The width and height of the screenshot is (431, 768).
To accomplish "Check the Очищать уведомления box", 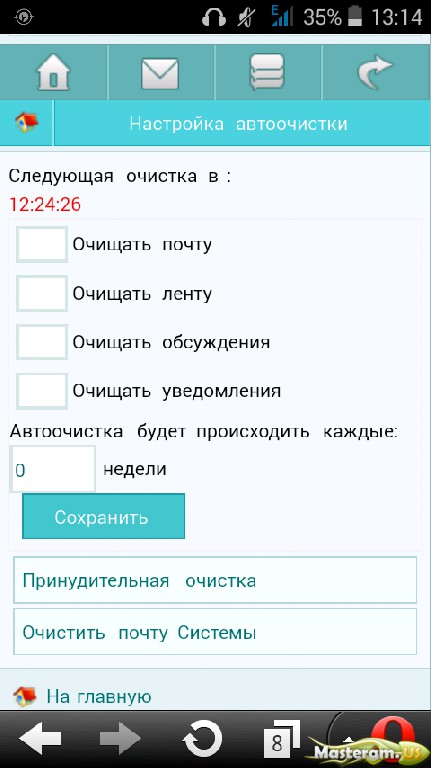I will [42, 391].
